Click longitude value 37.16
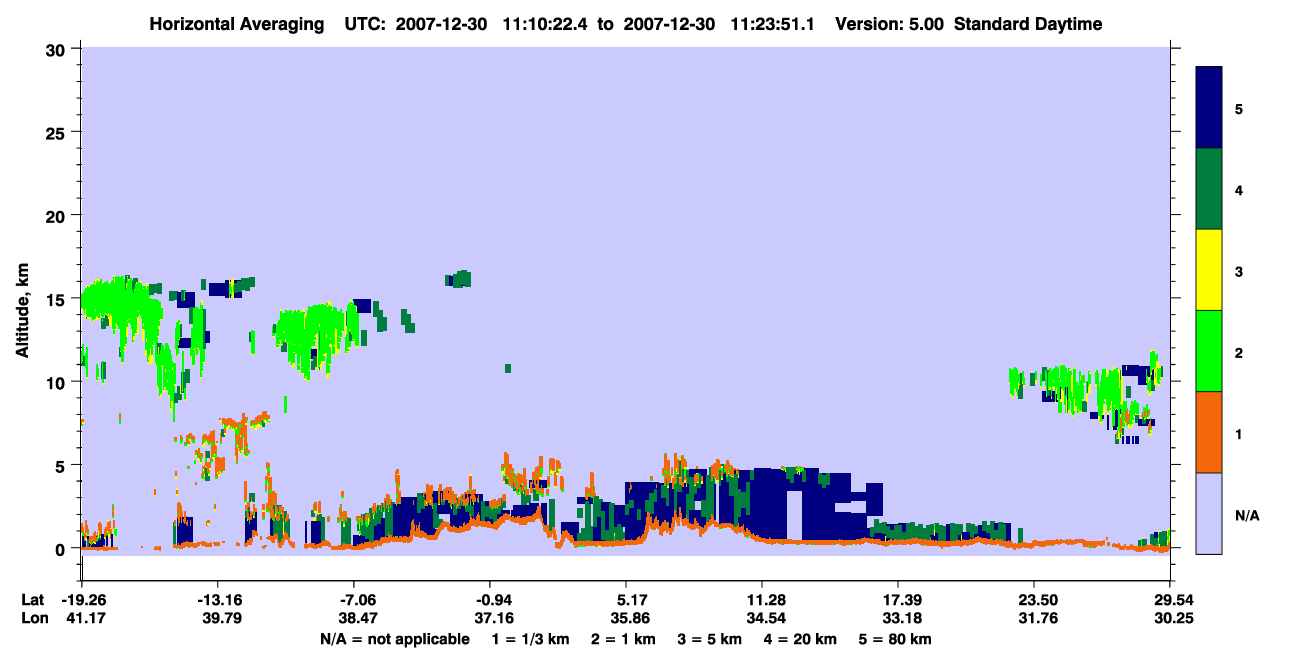The image size is (1300, 667). coord(492,618)
